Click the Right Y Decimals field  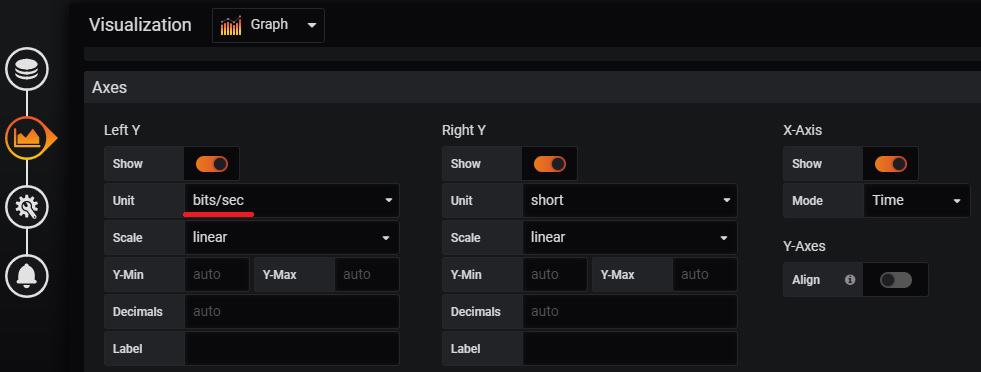(x=630, y=311)
